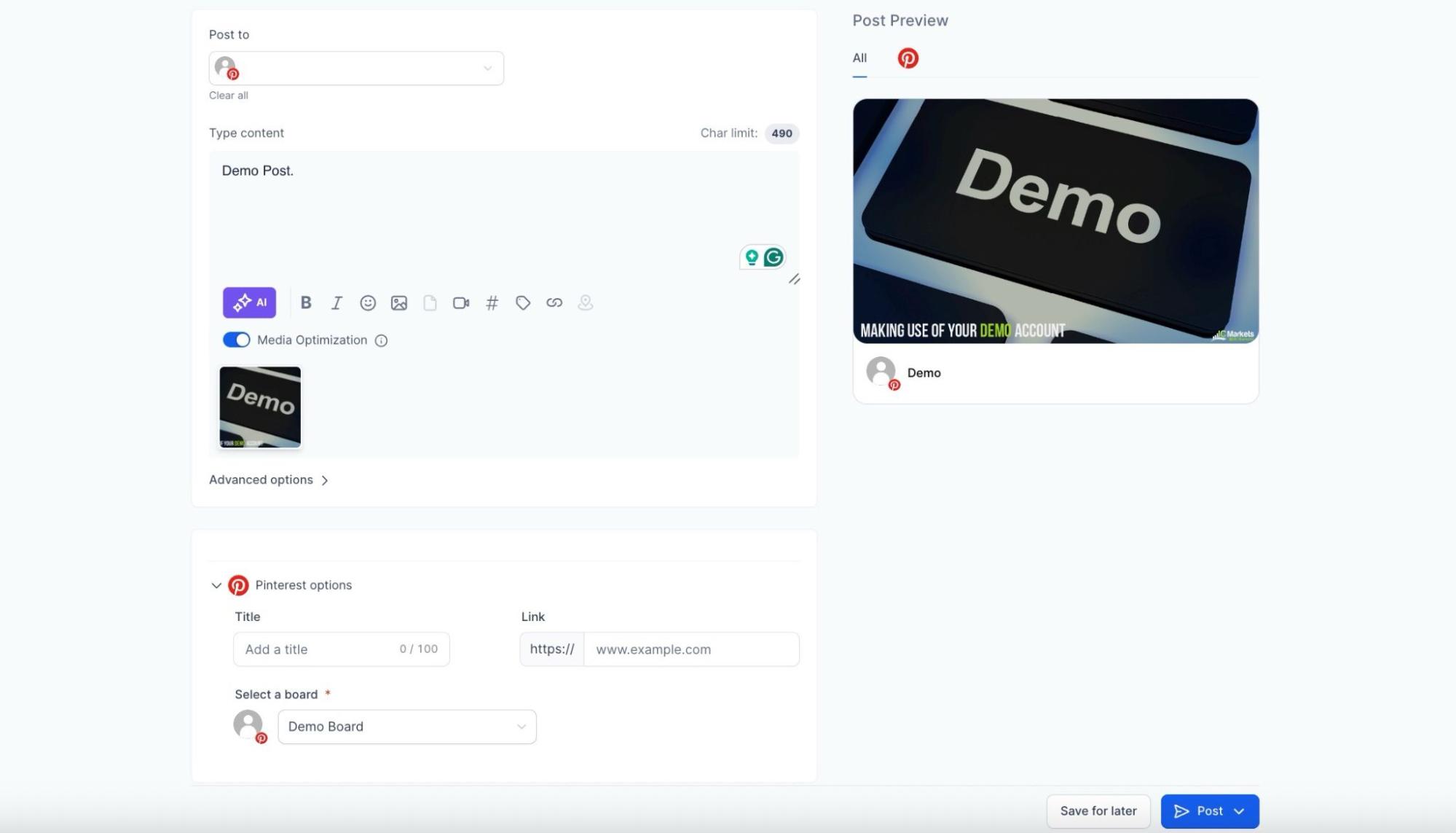Click the link insert icon

554,302
